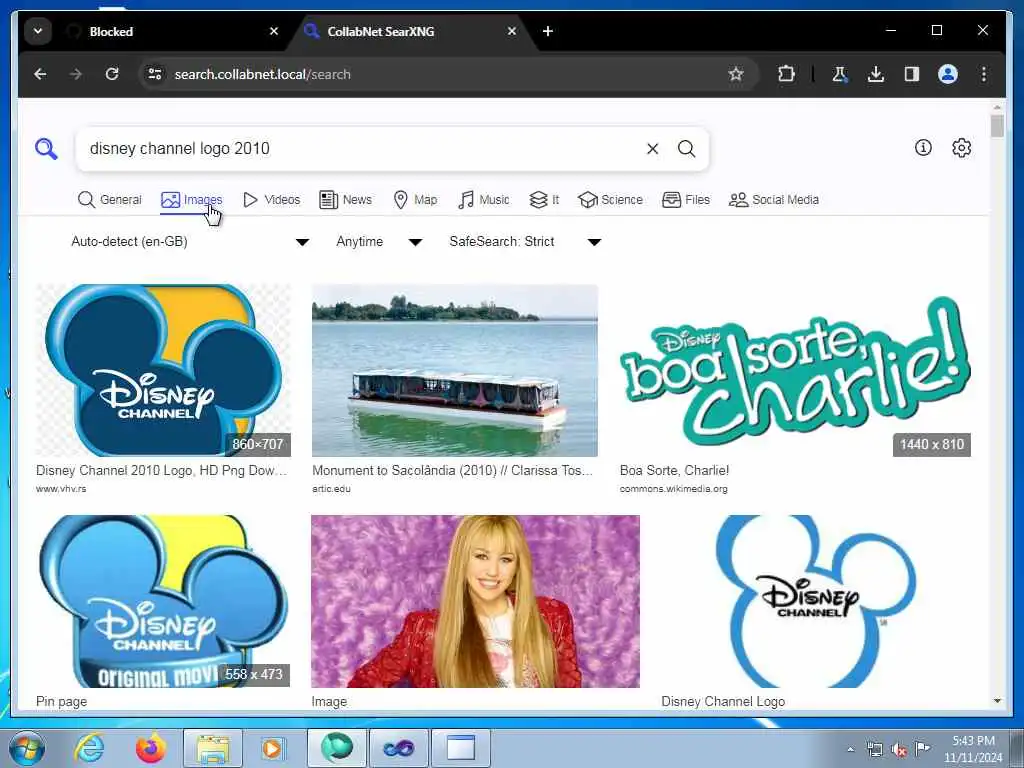This screenshot has width=1024, height=768.
Task: Expand the Auto-detect (en-GB) language dropdown
Action: 189,242
